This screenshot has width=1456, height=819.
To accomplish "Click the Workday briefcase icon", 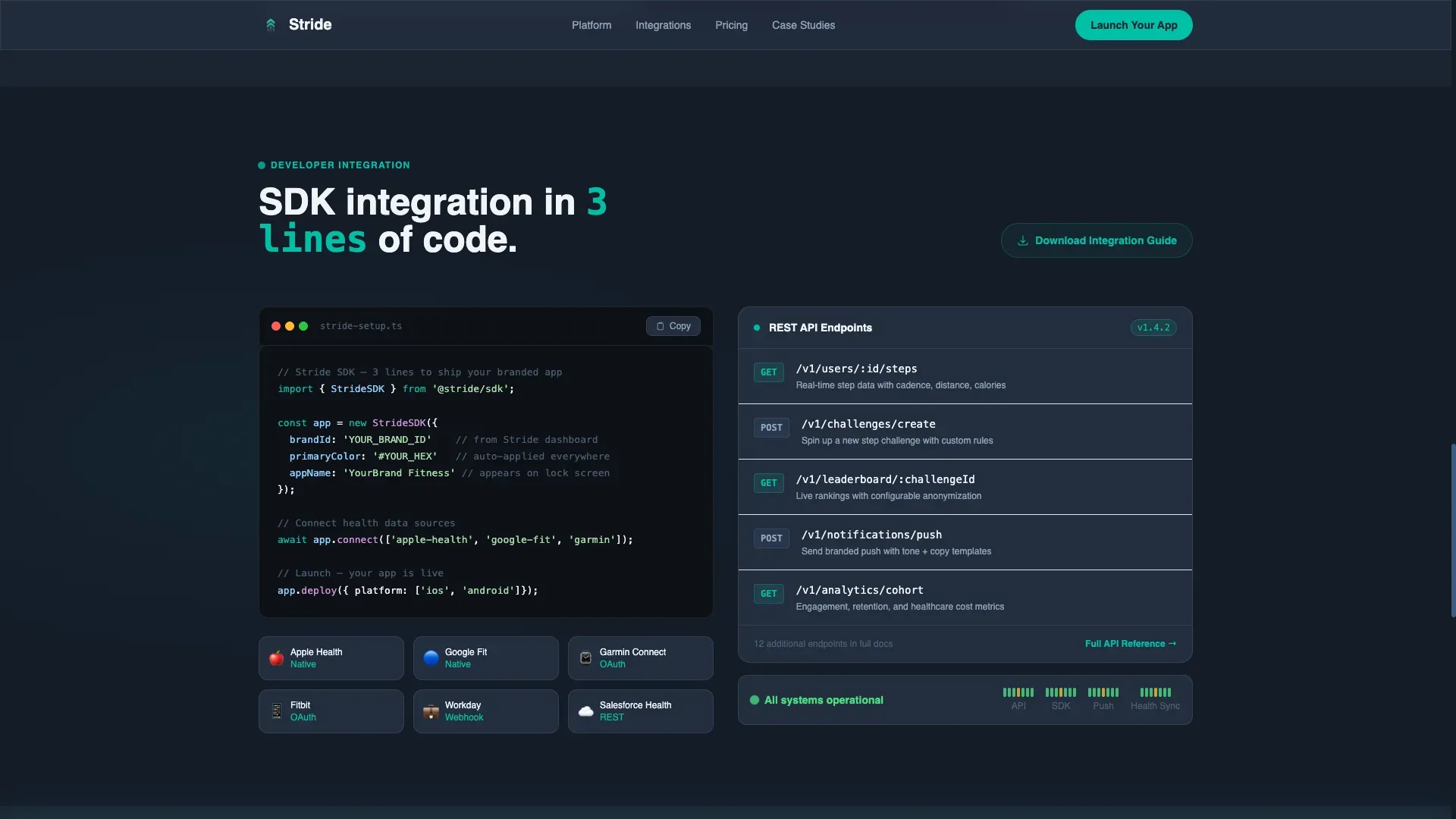I will click(x=431, y=711).
